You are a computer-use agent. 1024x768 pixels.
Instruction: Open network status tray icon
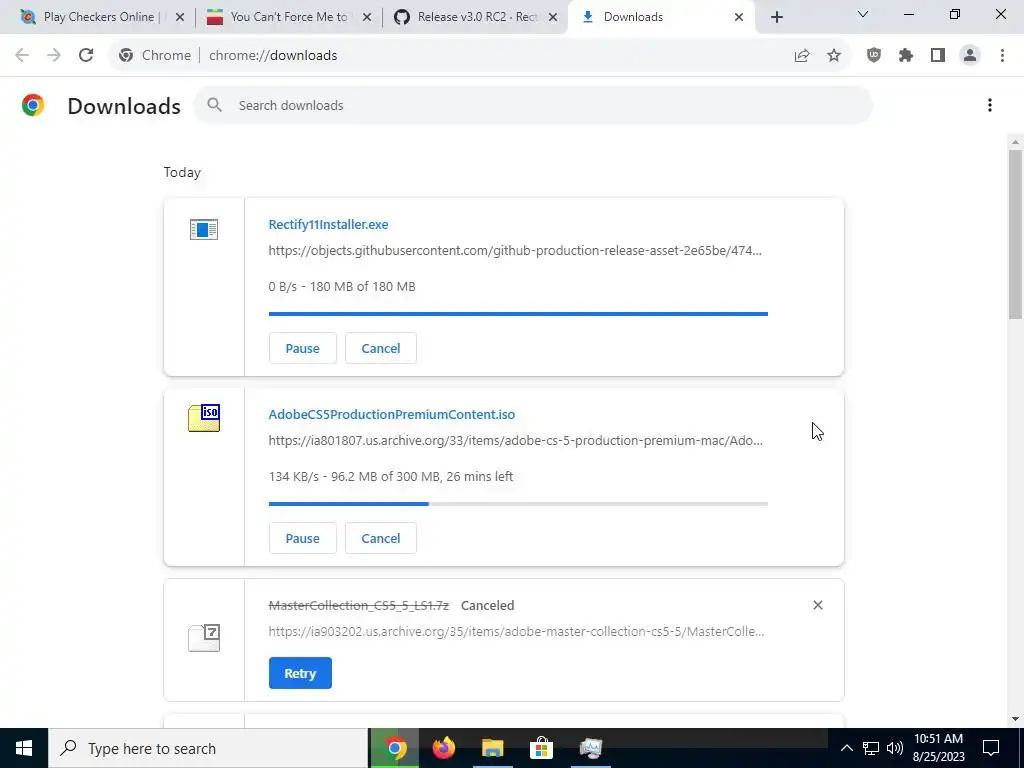click(x=871, y=748)
